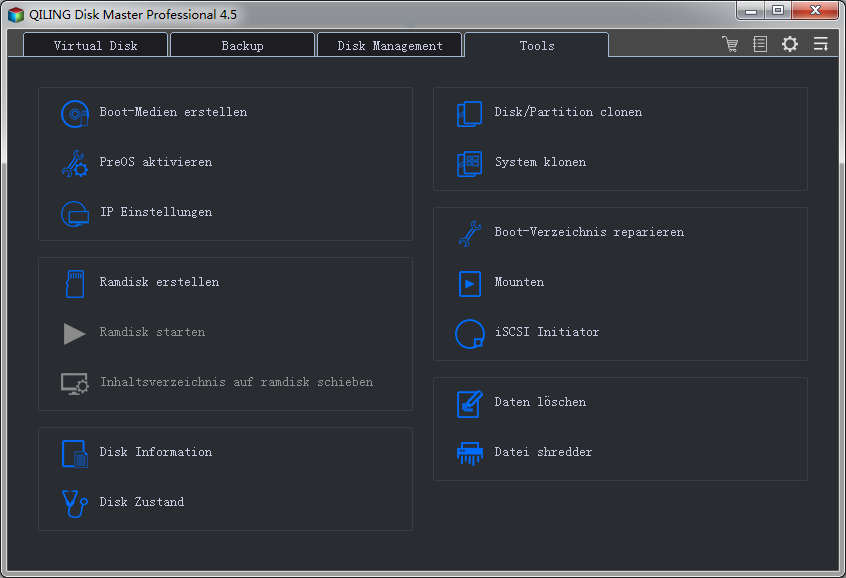Viewport: 846px width, 578px height.
Task: Click the Daten löschen label
Action: [540, 402]
